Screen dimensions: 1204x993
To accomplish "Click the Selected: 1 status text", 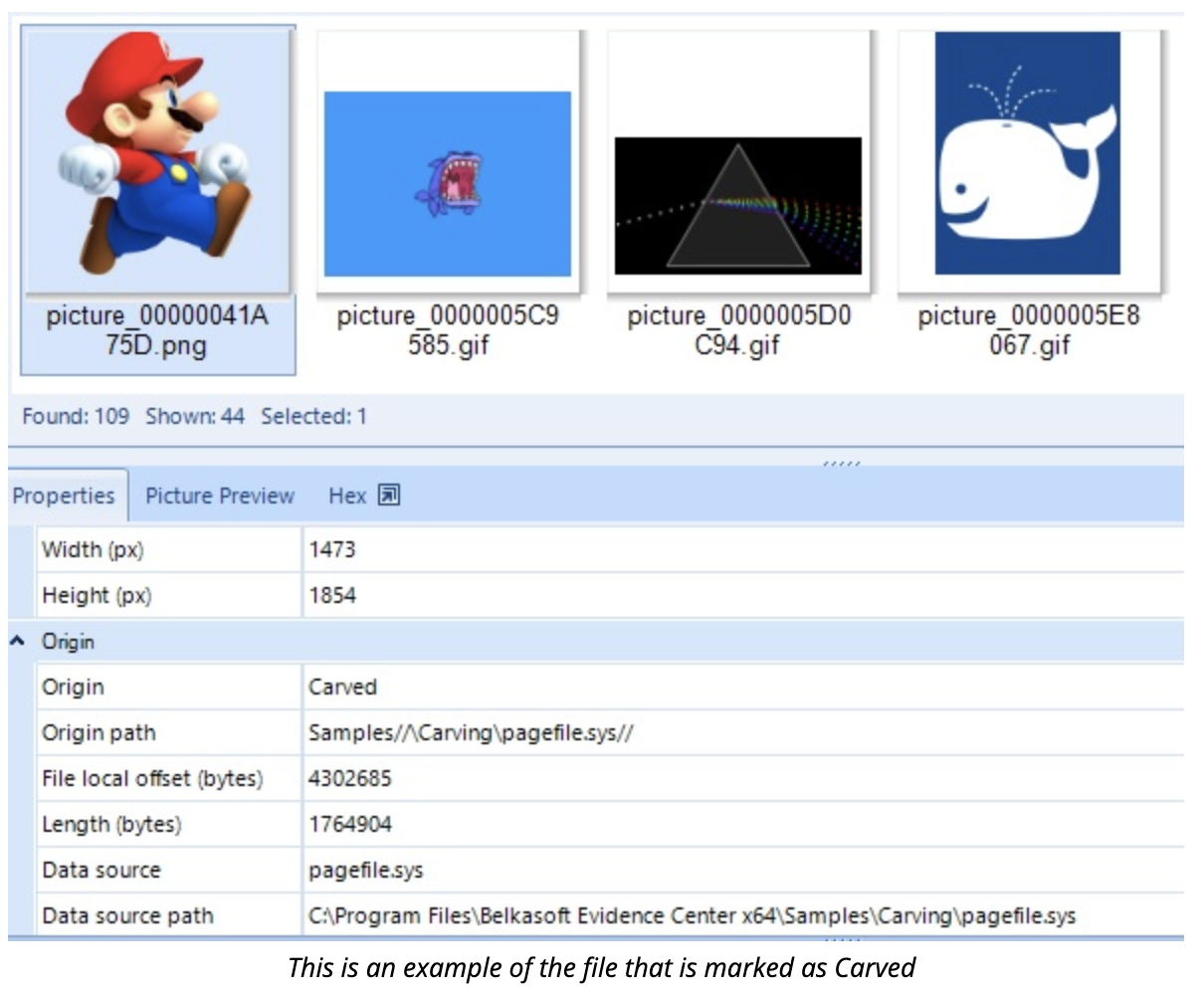I will tap(313, 416).
